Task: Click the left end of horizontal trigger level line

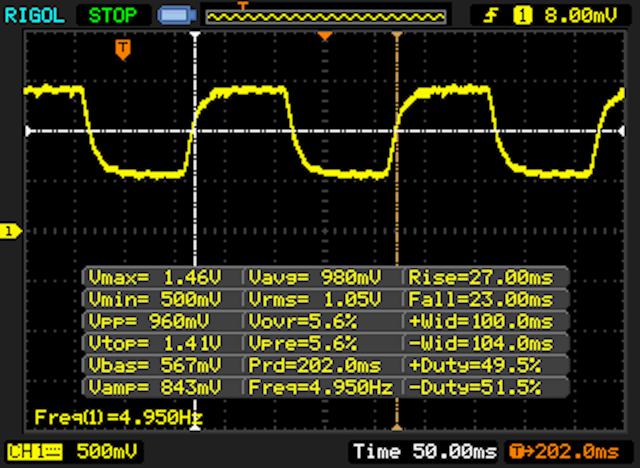Action: pos(29,131)
